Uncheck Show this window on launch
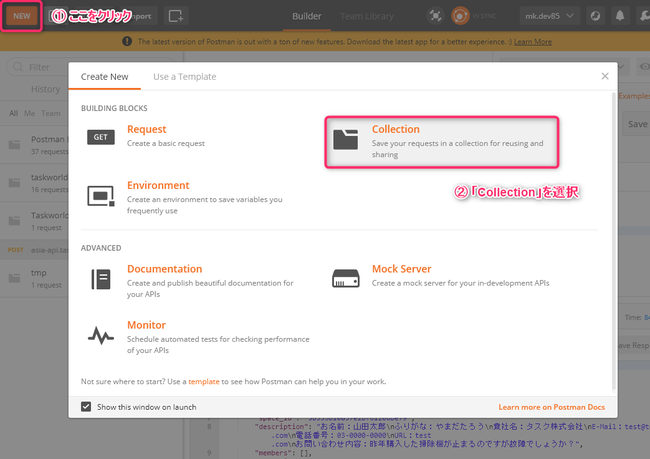The image size is (650, 459). point(86,407)
